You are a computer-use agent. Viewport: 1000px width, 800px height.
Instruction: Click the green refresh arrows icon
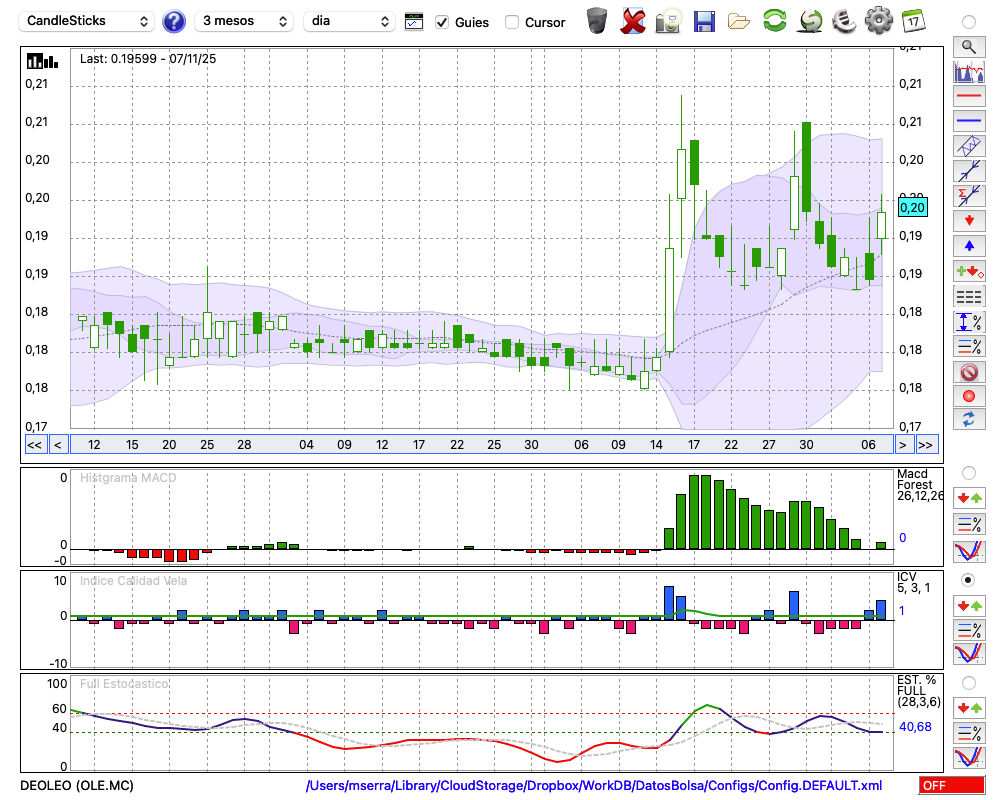[774, 21]
